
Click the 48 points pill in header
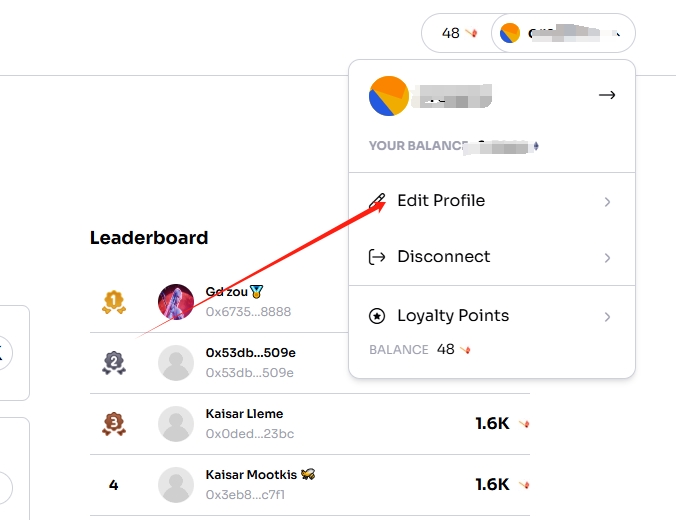458,33
